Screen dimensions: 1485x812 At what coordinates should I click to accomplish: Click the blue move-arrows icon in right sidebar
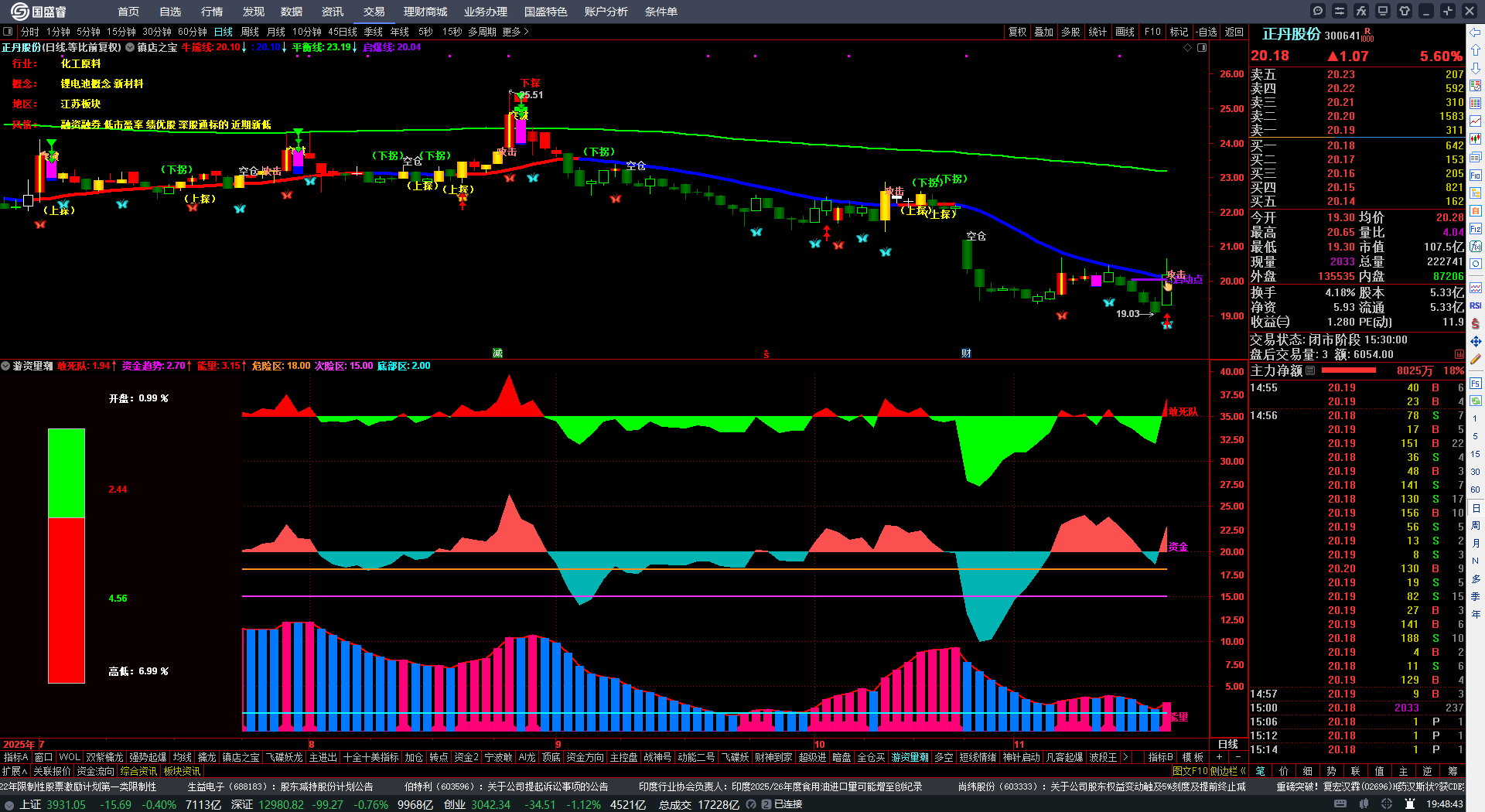click(1476, 341)
